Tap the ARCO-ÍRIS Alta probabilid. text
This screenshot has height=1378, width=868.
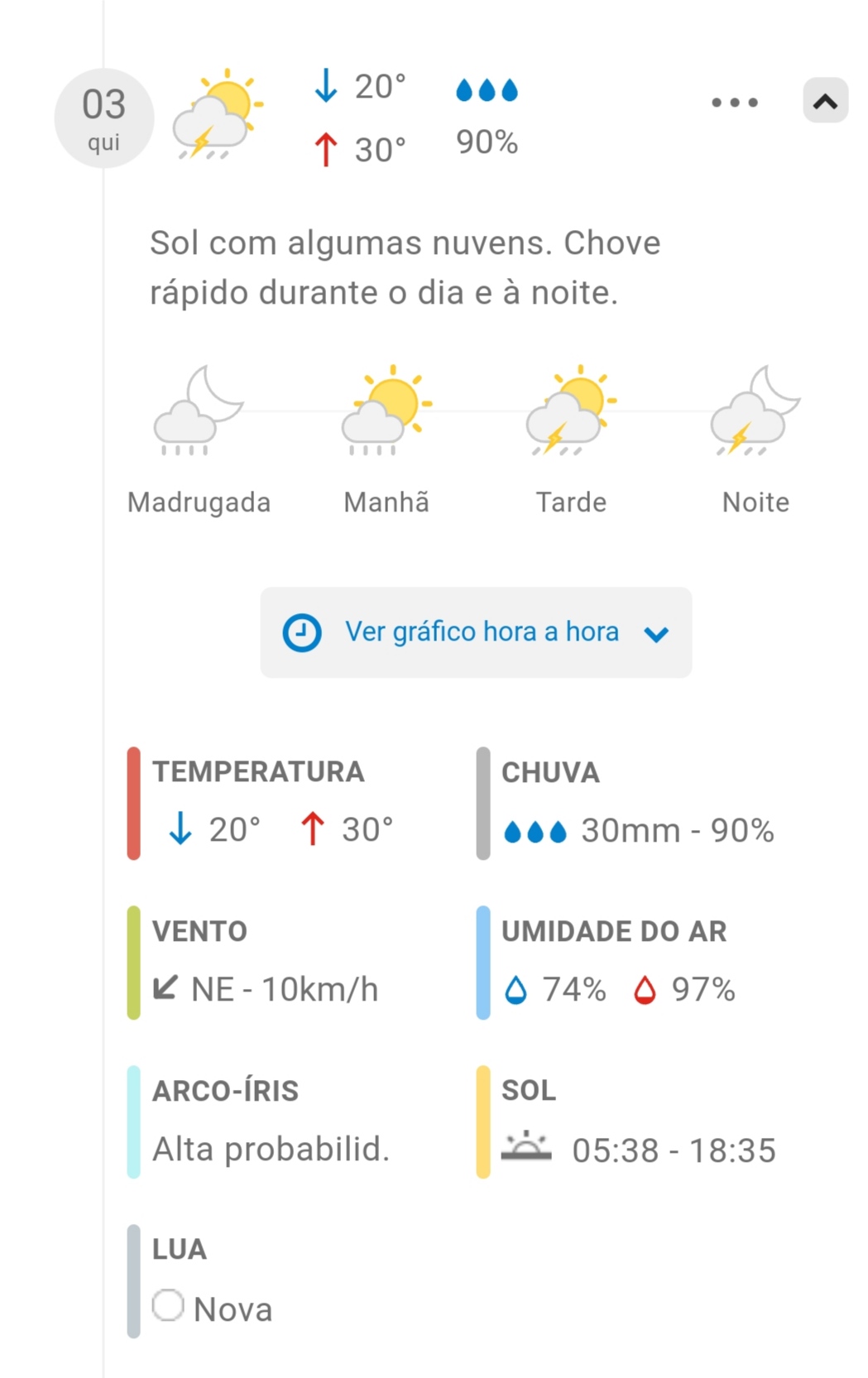271,1149
